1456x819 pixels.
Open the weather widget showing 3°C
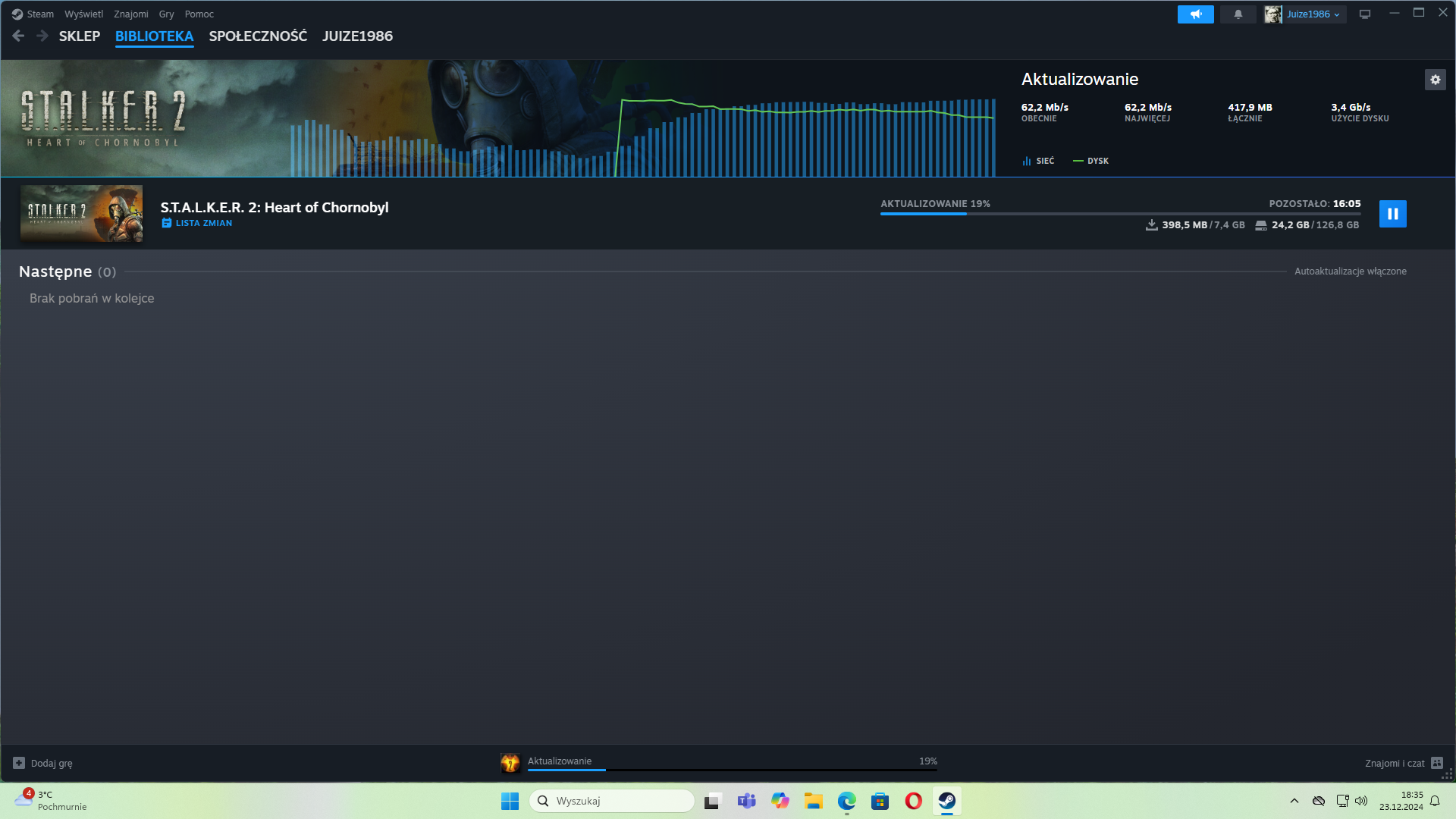(52, 801)
